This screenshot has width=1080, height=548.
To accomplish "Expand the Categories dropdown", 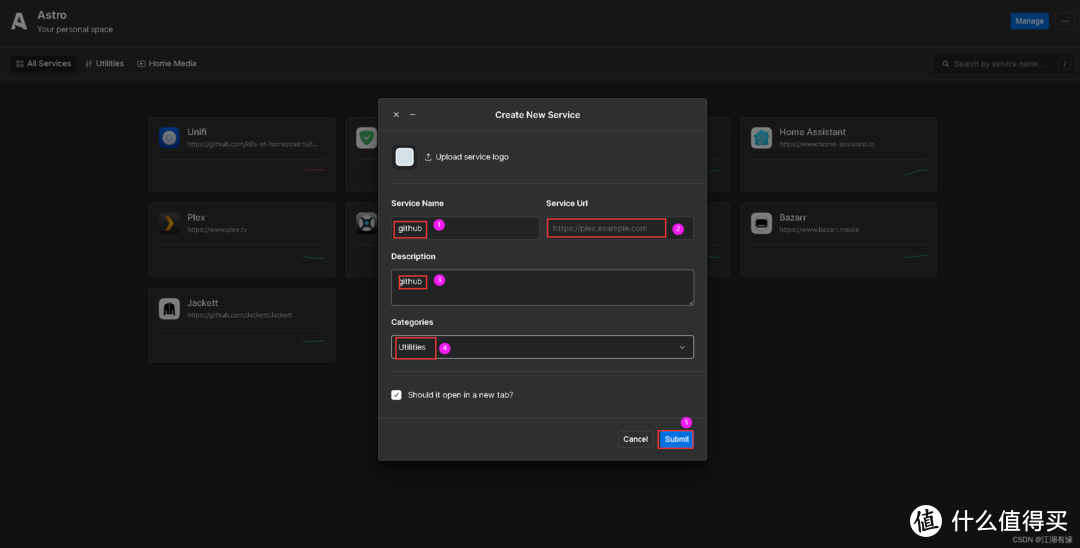I will (x=542, y=347).
